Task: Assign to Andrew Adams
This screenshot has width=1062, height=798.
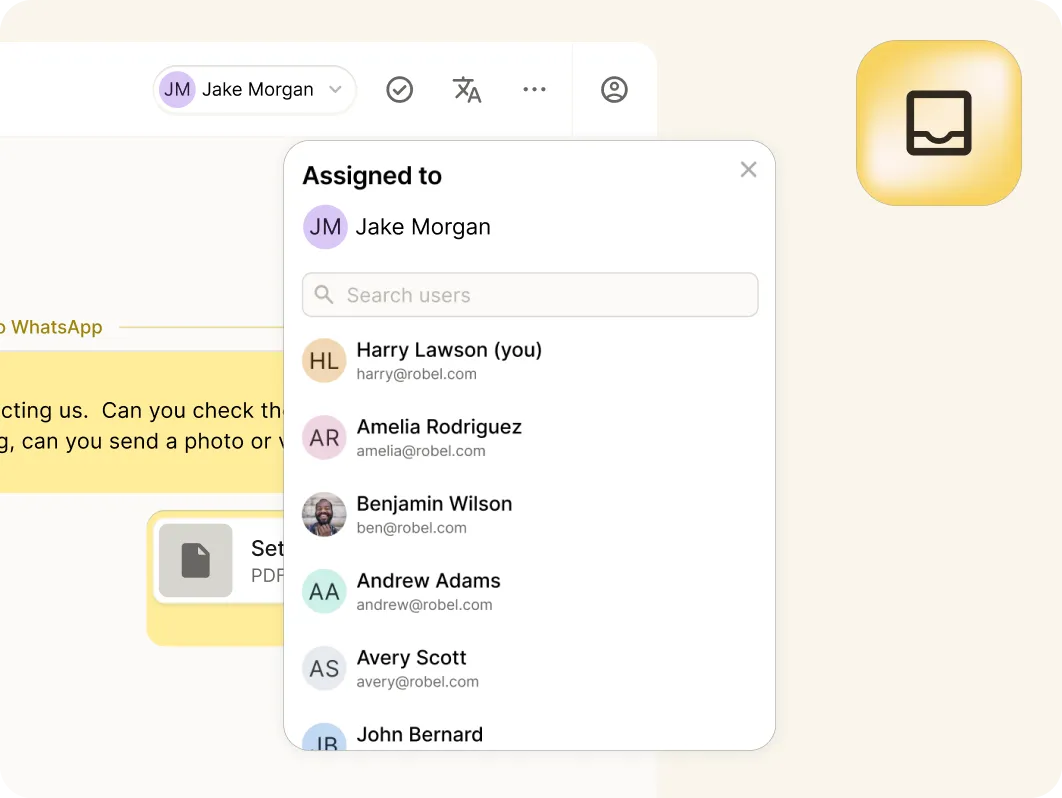Action: coord(530,591)
